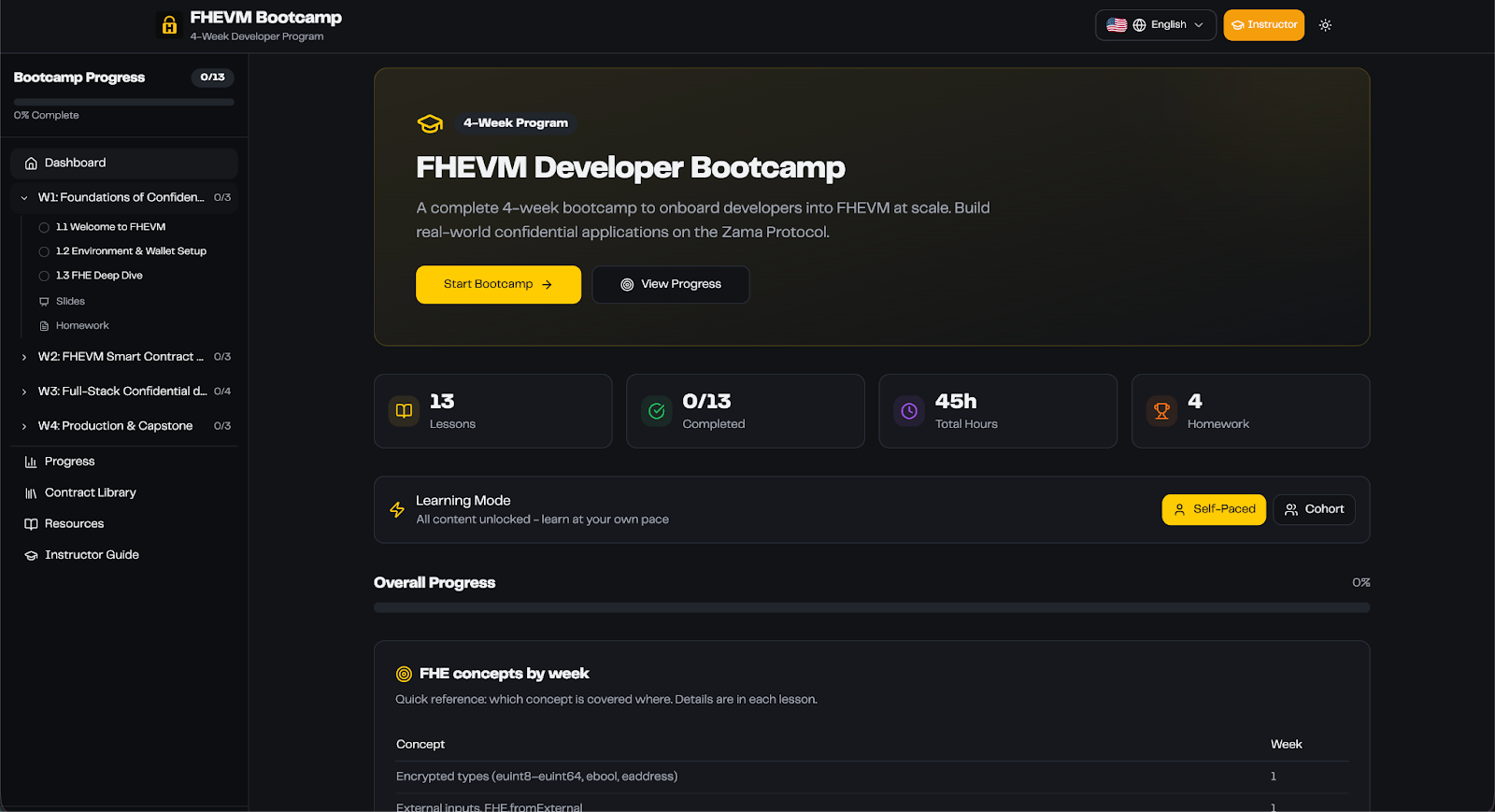
Task: Click the trophy icon on Homework card
Action: tap(1161, 411)
